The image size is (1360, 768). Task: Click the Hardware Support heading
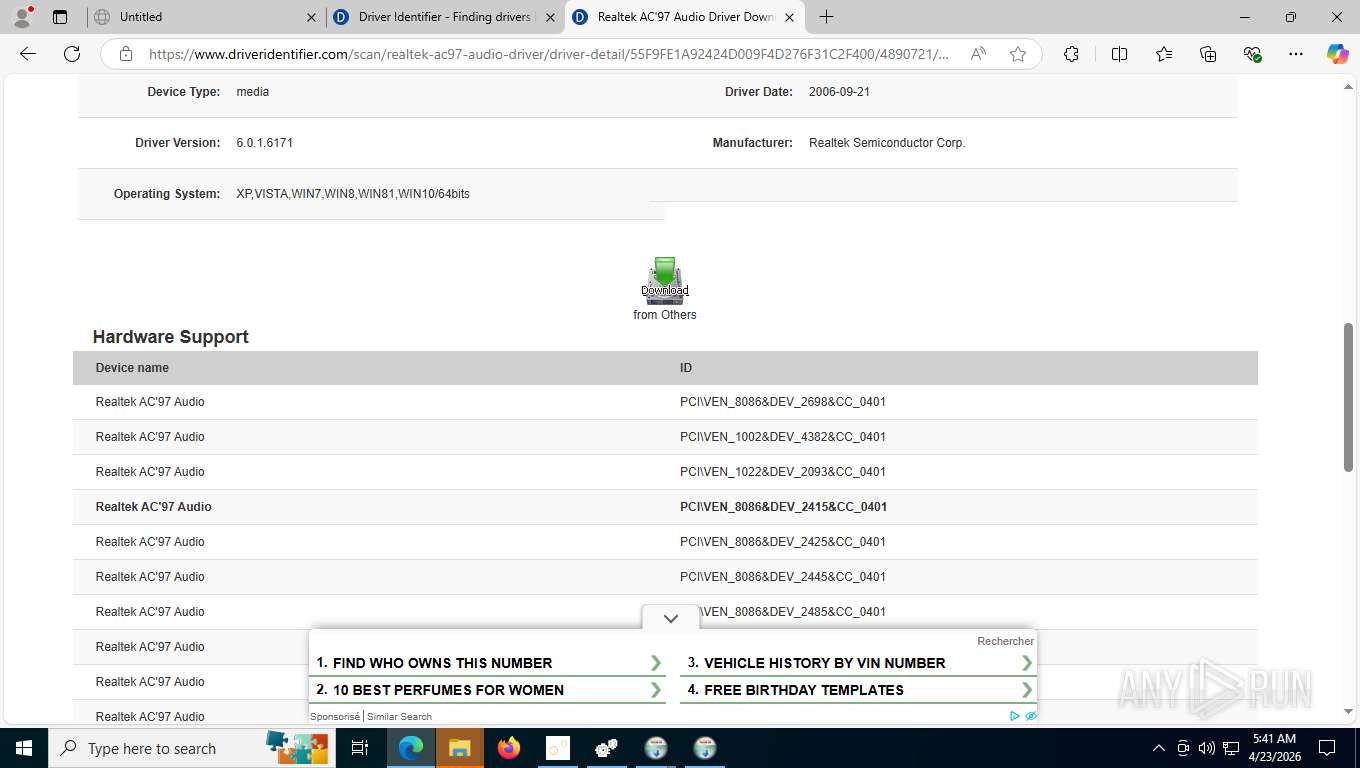point(171,337)
